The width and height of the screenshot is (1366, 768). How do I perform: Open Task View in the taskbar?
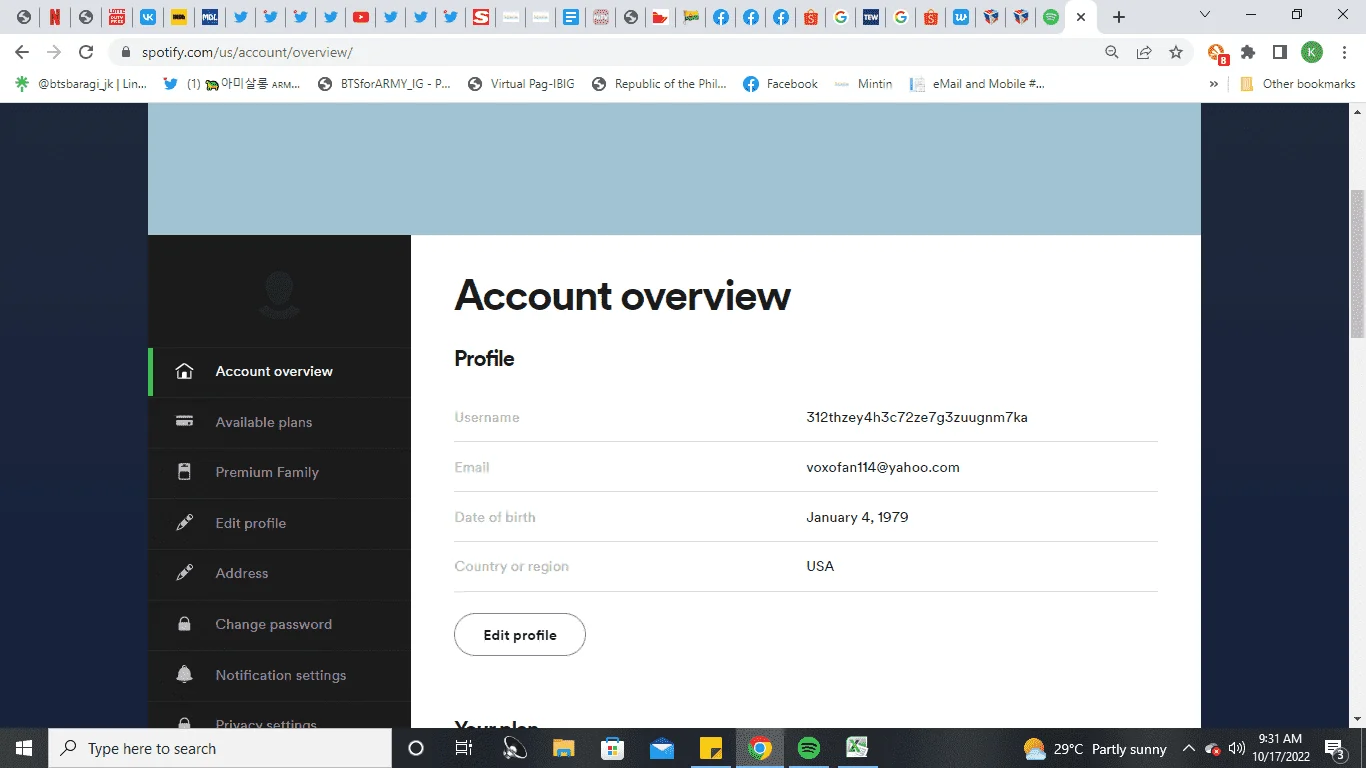464,748
